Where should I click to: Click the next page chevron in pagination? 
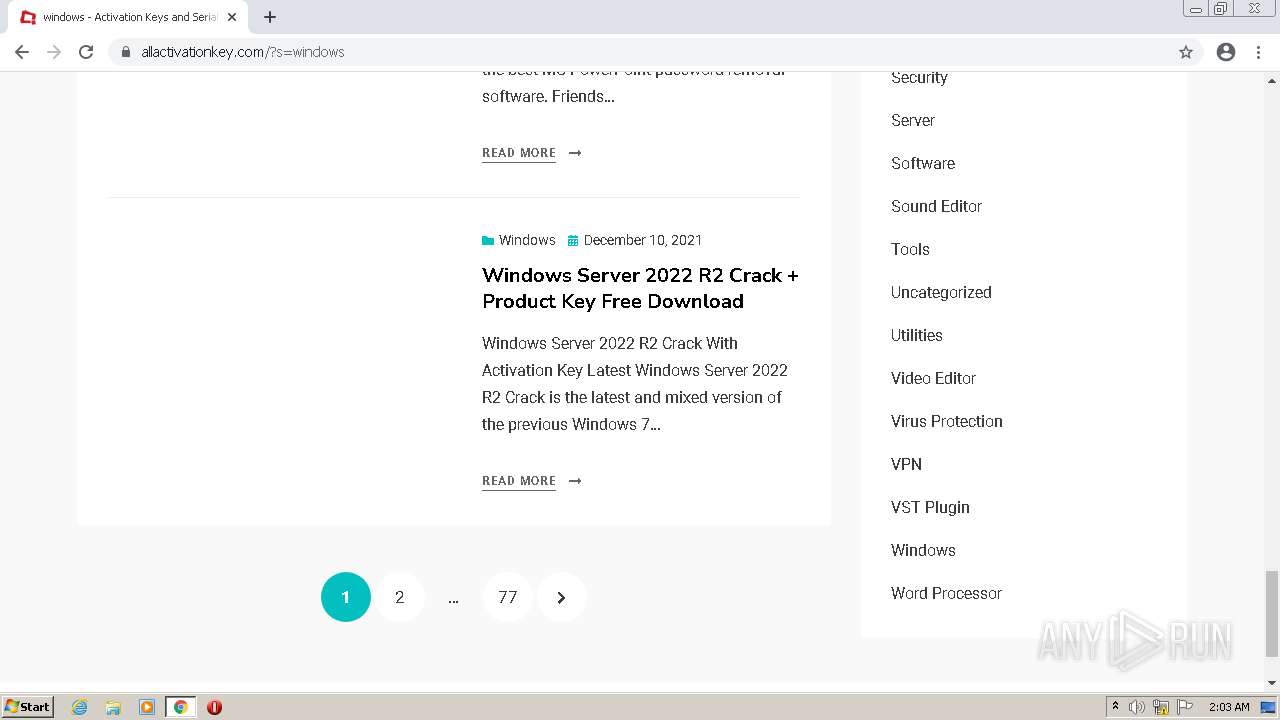click(561, 597)
